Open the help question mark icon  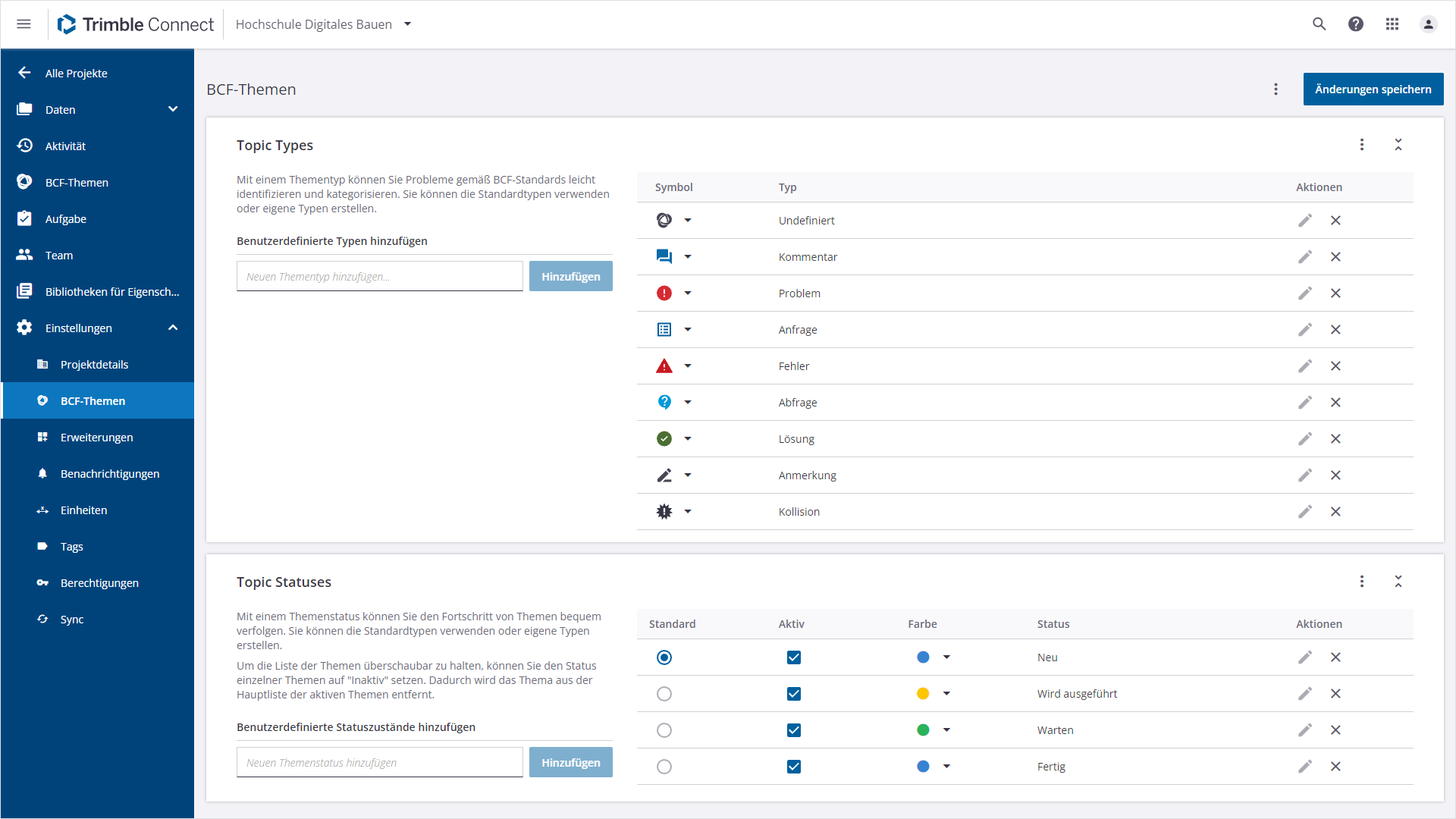point(1356,24)
